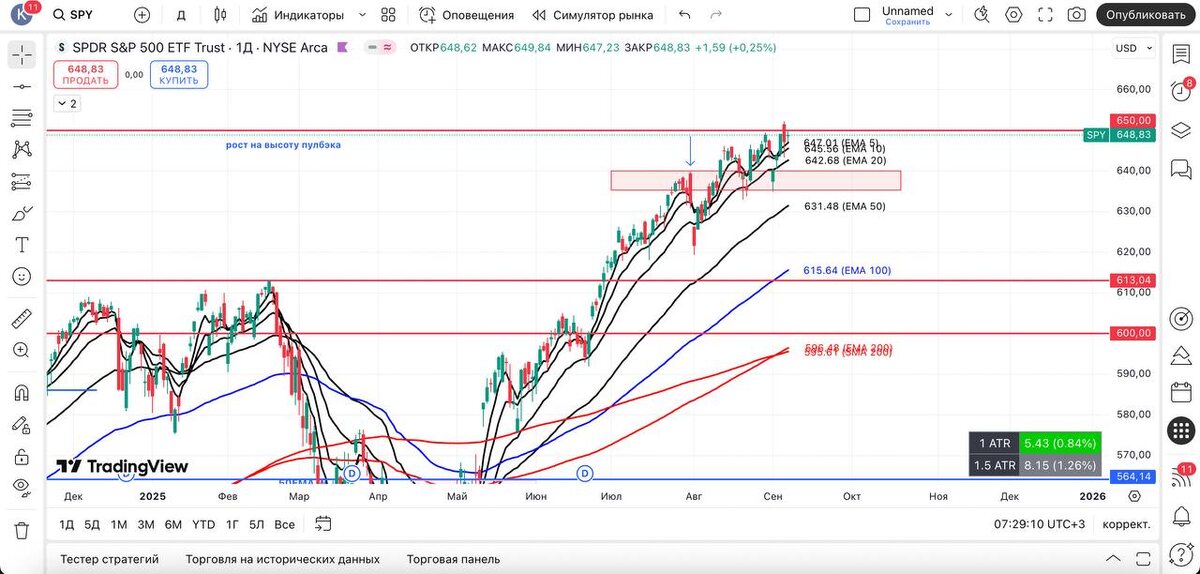
Task: Click the Опубликовать button
Action: tap(1146, 15)
